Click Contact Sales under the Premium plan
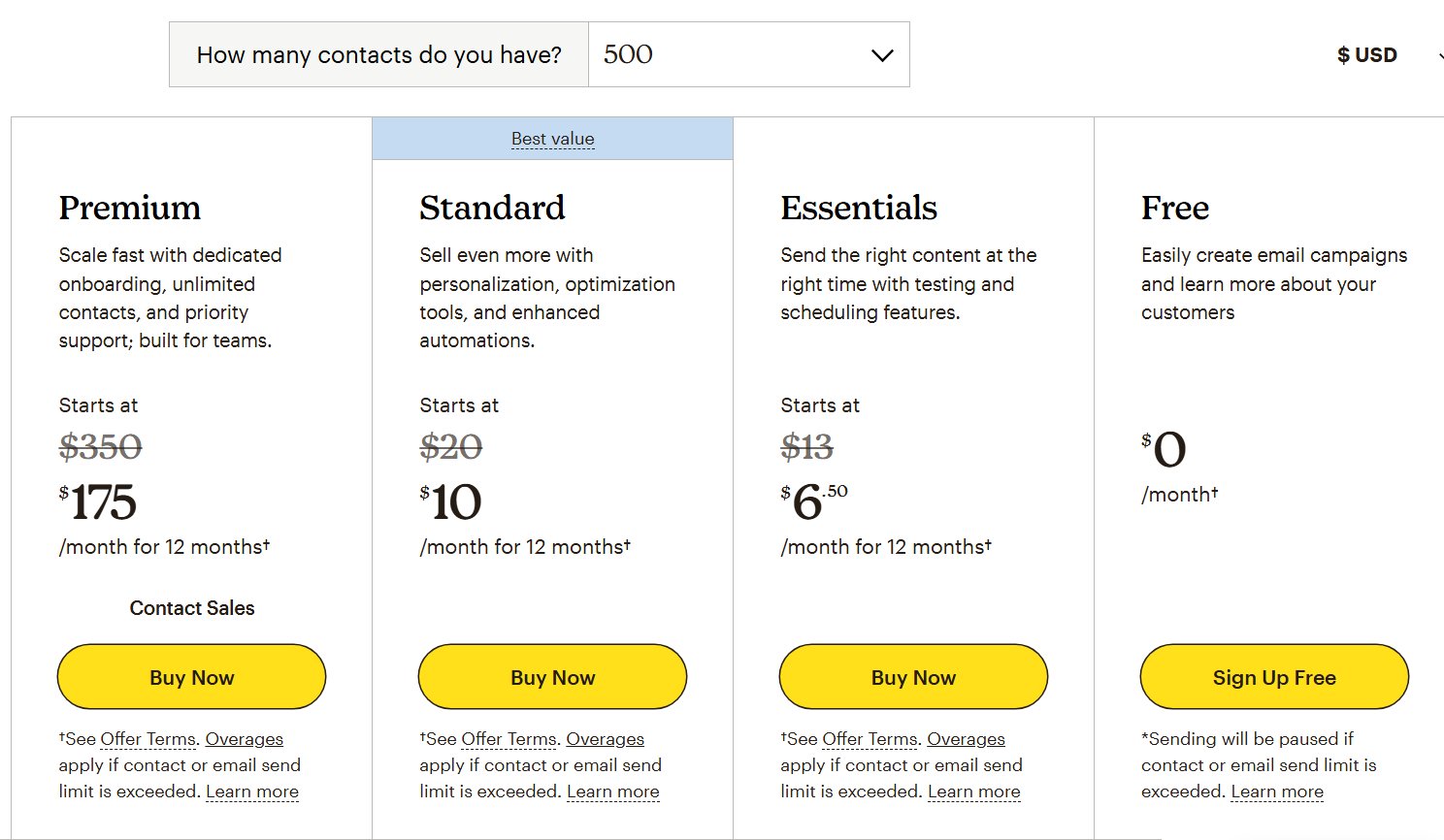 (192, 608)
